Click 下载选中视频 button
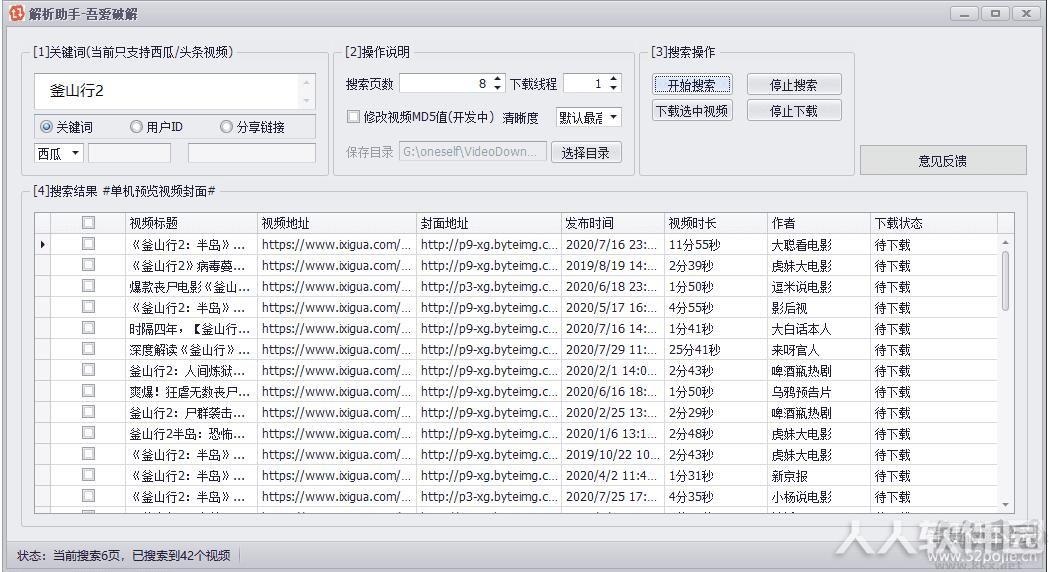 tap(692, 111)
